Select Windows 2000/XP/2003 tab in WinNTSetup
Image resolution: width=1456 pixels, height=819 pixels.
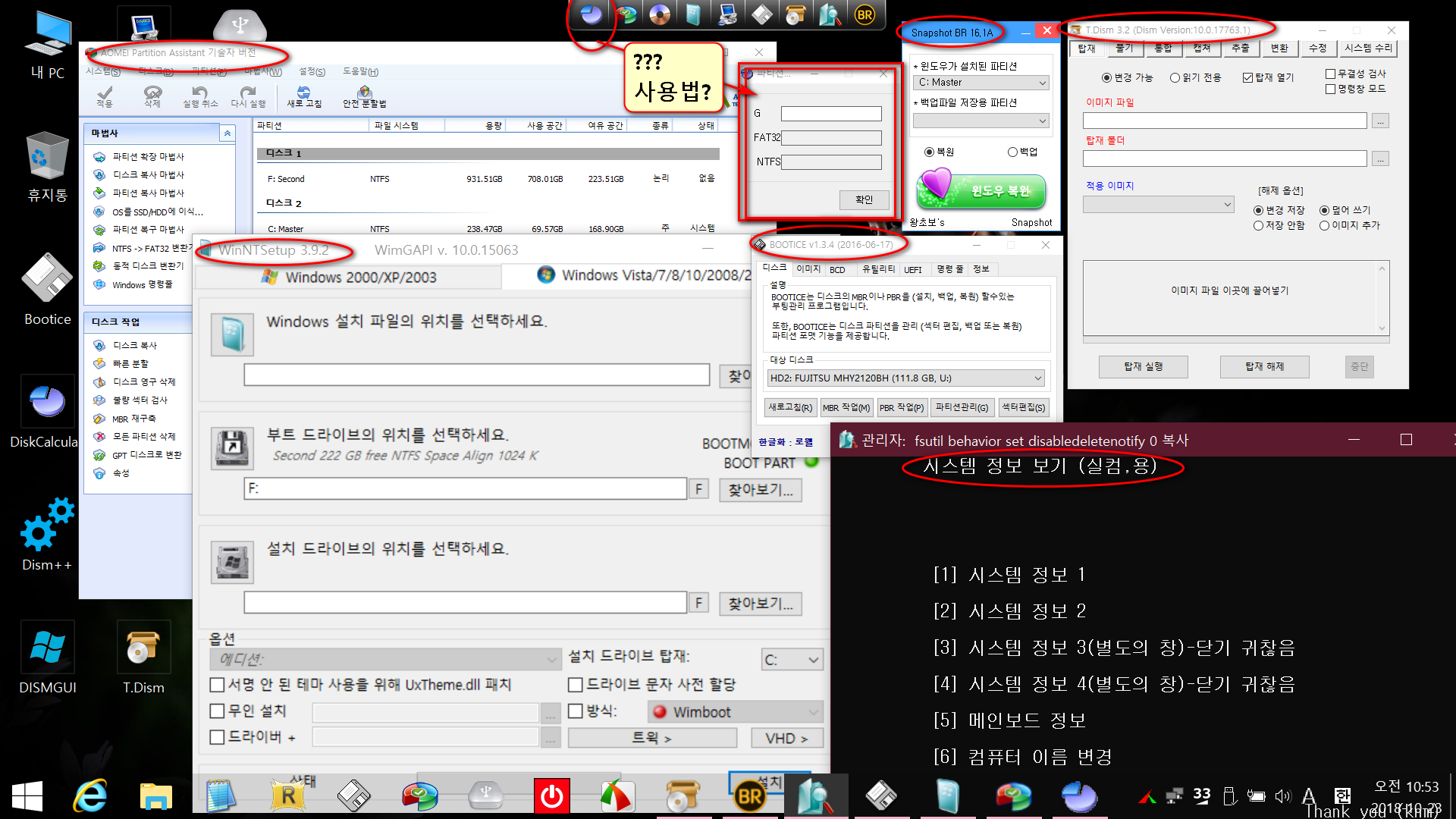349,277
